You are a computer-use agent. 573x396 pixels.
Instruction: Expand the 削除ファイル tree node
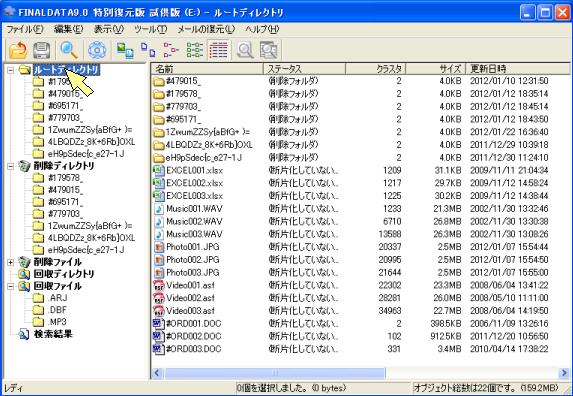(x=11, y=262)
